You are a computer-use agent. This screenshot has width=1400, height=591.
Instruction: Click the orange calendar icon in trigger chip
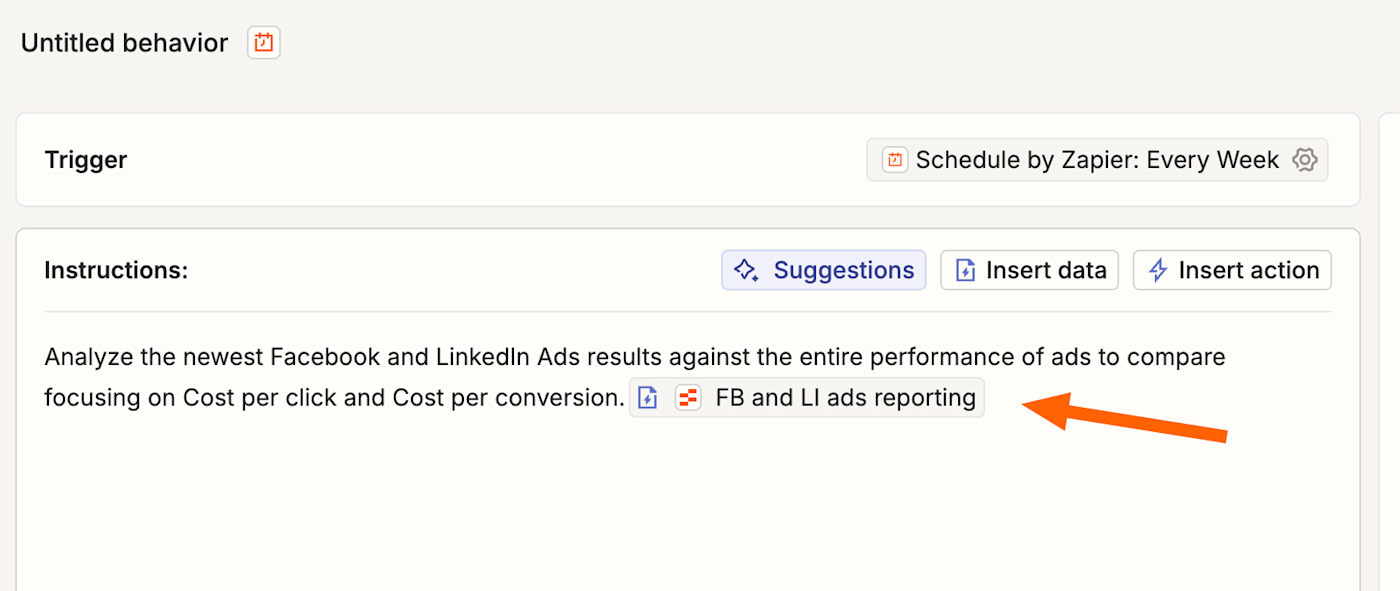(895, 160)
